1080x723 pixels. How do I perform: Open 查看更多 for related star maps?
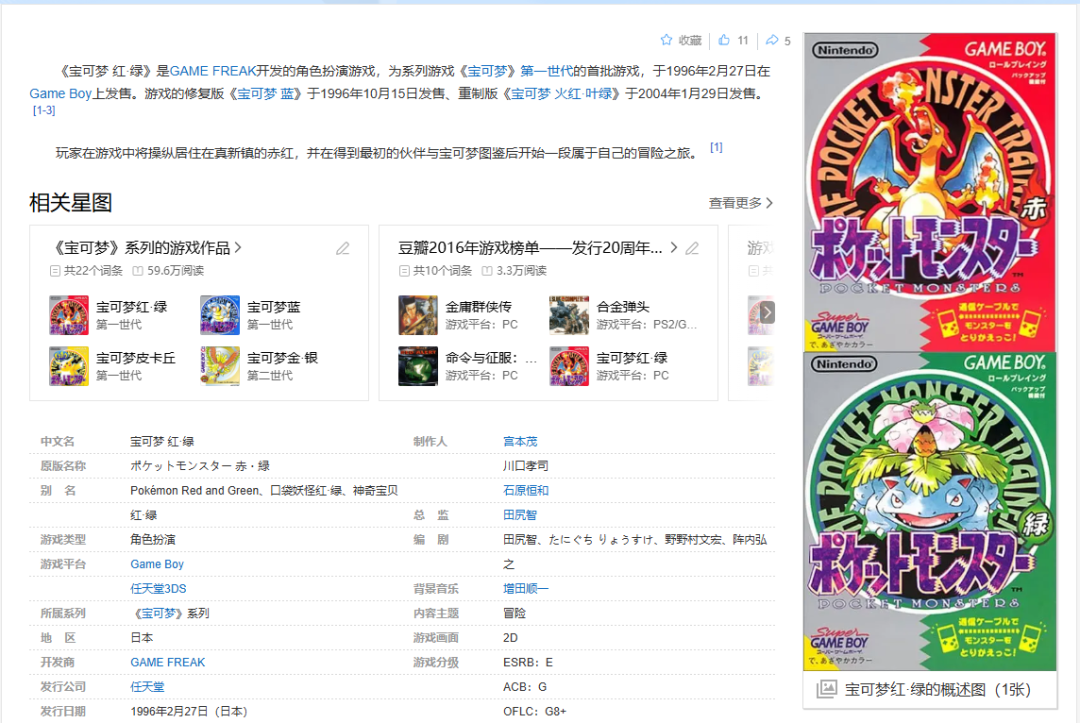(740, 203)
